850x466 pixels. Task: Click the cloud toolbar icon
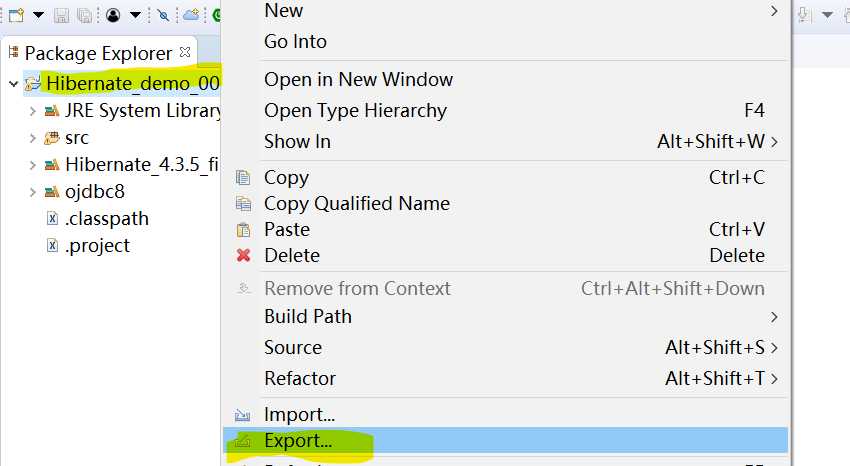192,15
